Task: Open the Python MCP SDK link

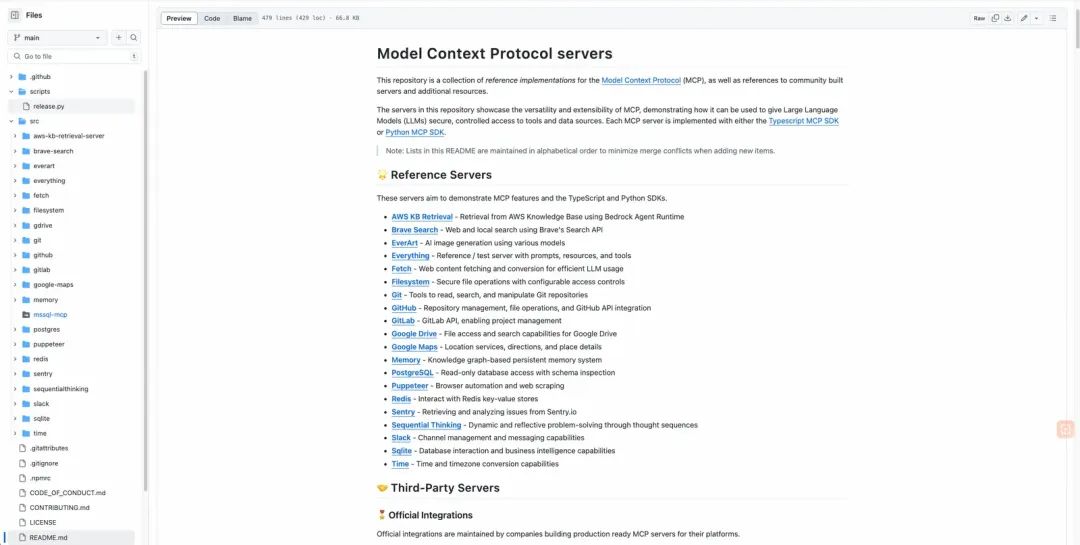Action: tap(415, 132)
